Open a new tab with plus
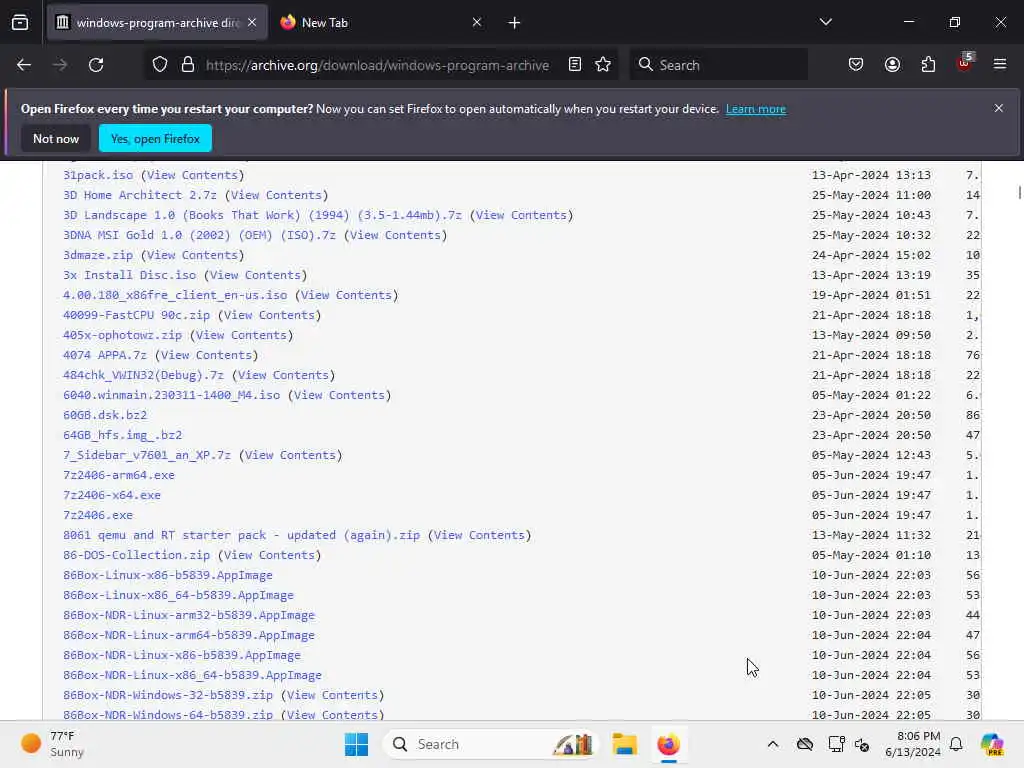1024x768 pixels. click(x=514, y=23)
